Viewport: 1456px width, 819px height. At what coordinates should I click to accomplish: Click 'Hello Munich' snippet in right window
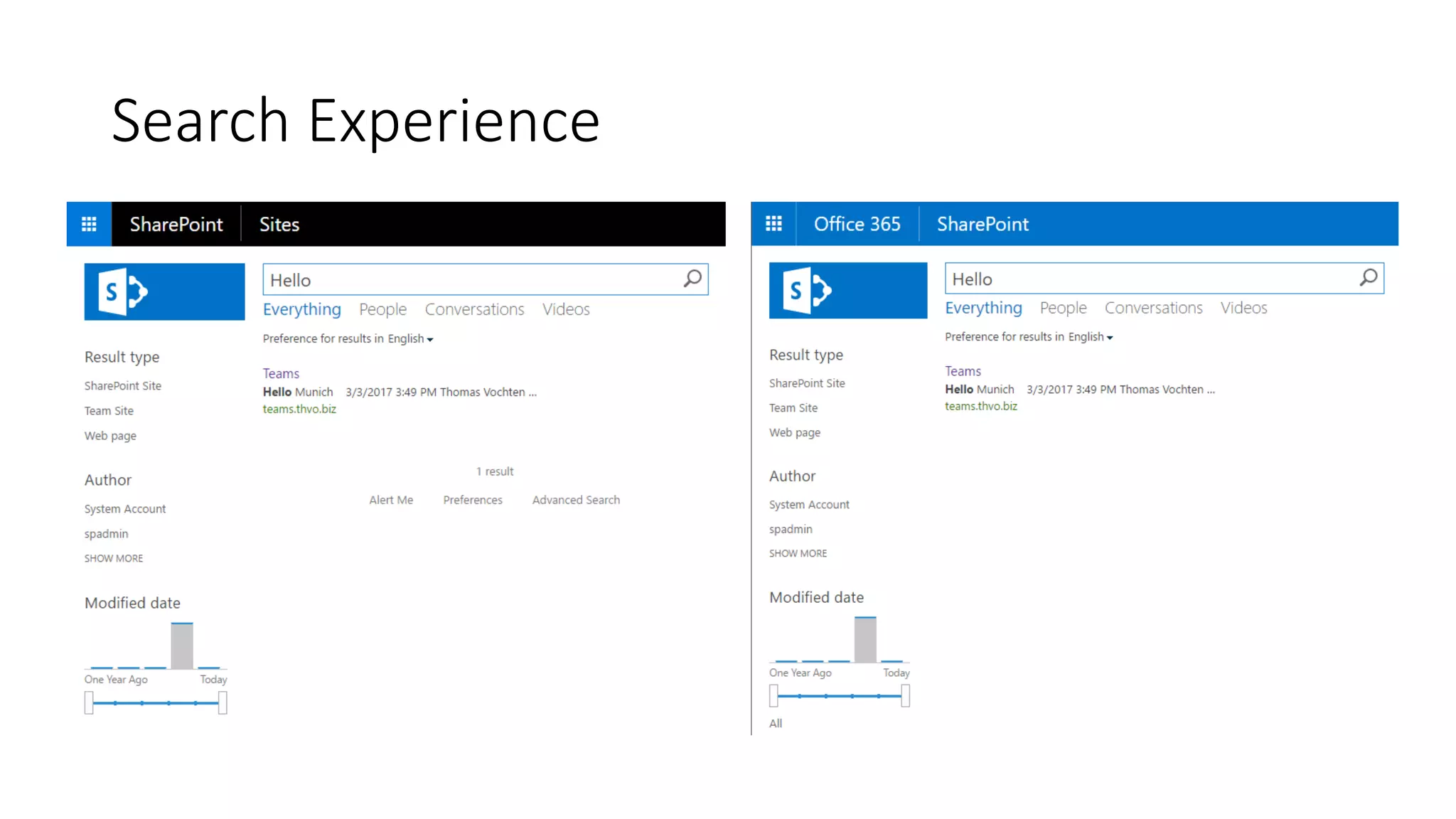(x=980, y=390)
